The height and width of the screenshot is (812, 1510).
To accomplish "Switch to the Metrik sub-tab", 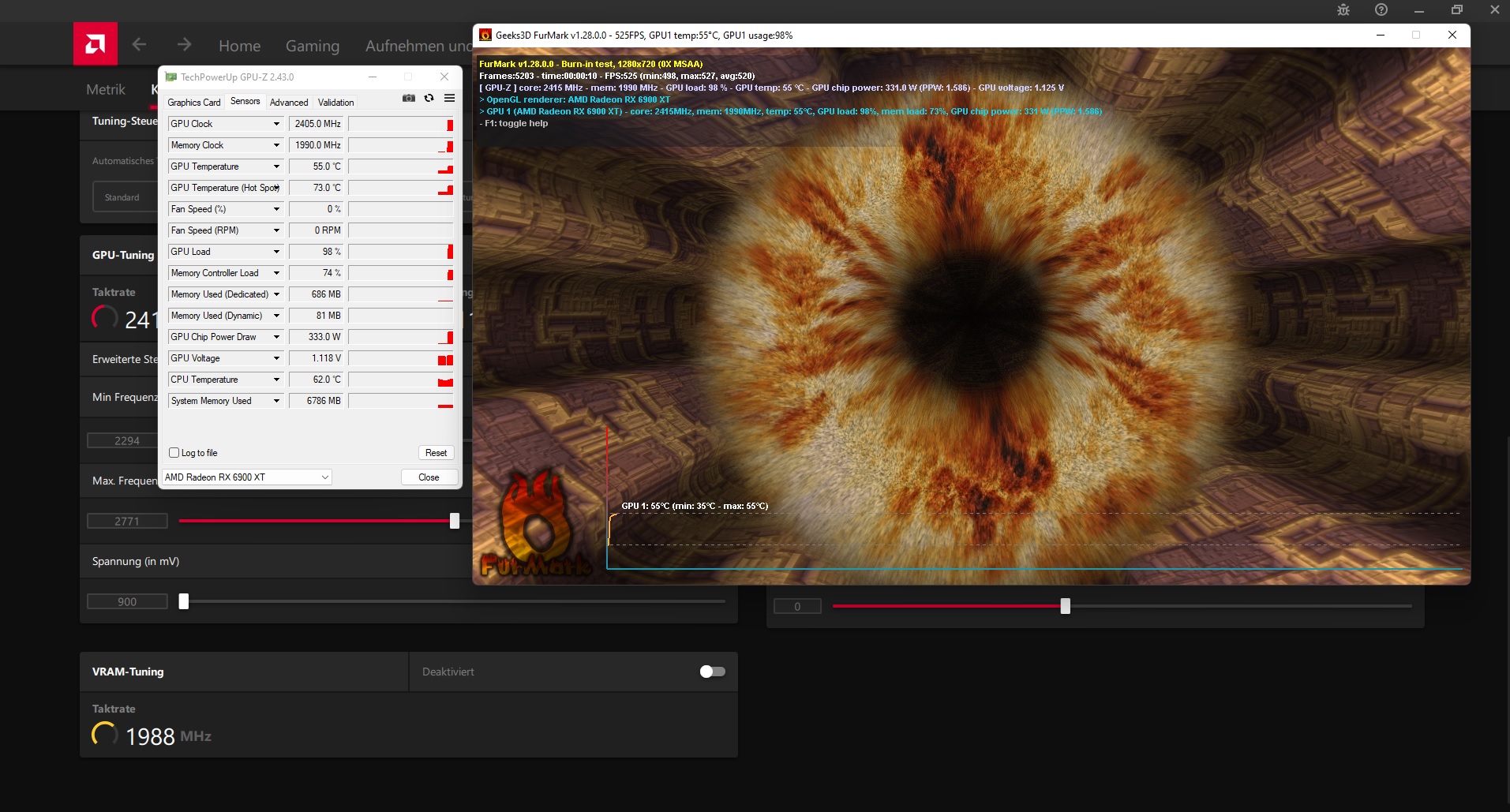I will point(106,89).
